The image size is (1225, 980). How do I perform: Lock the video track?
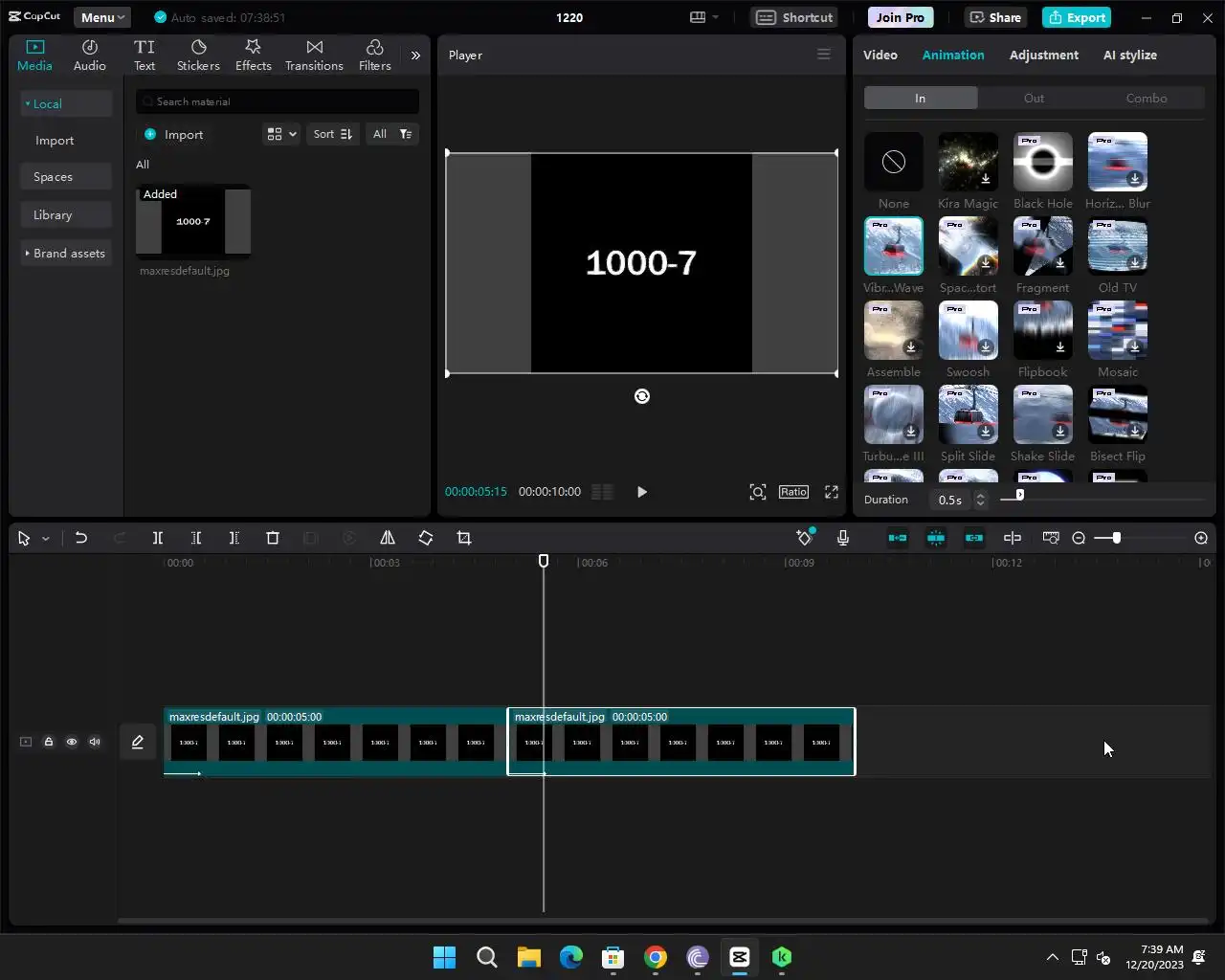tap(49, 742)
